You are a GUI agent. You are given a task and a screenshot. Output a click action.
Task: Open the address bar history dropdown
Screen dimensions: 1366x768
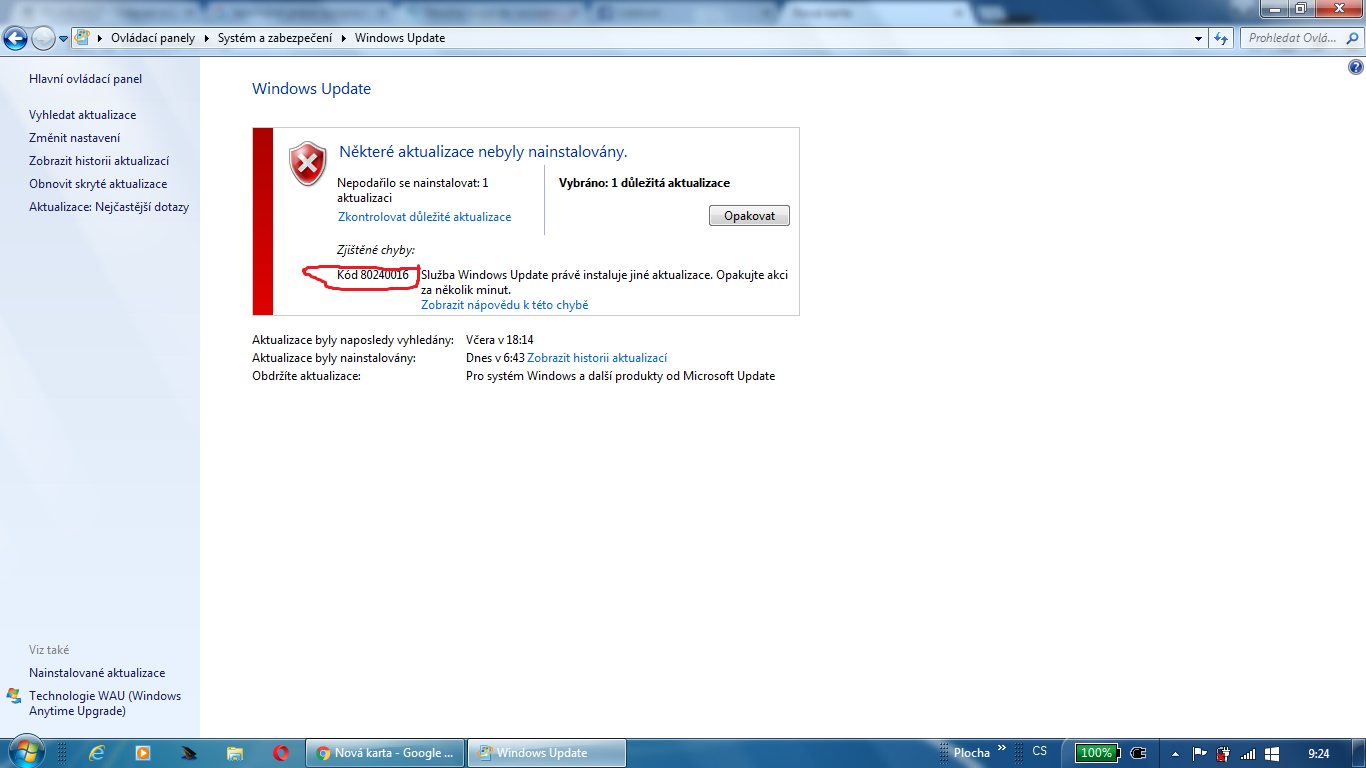point(1199,38)
